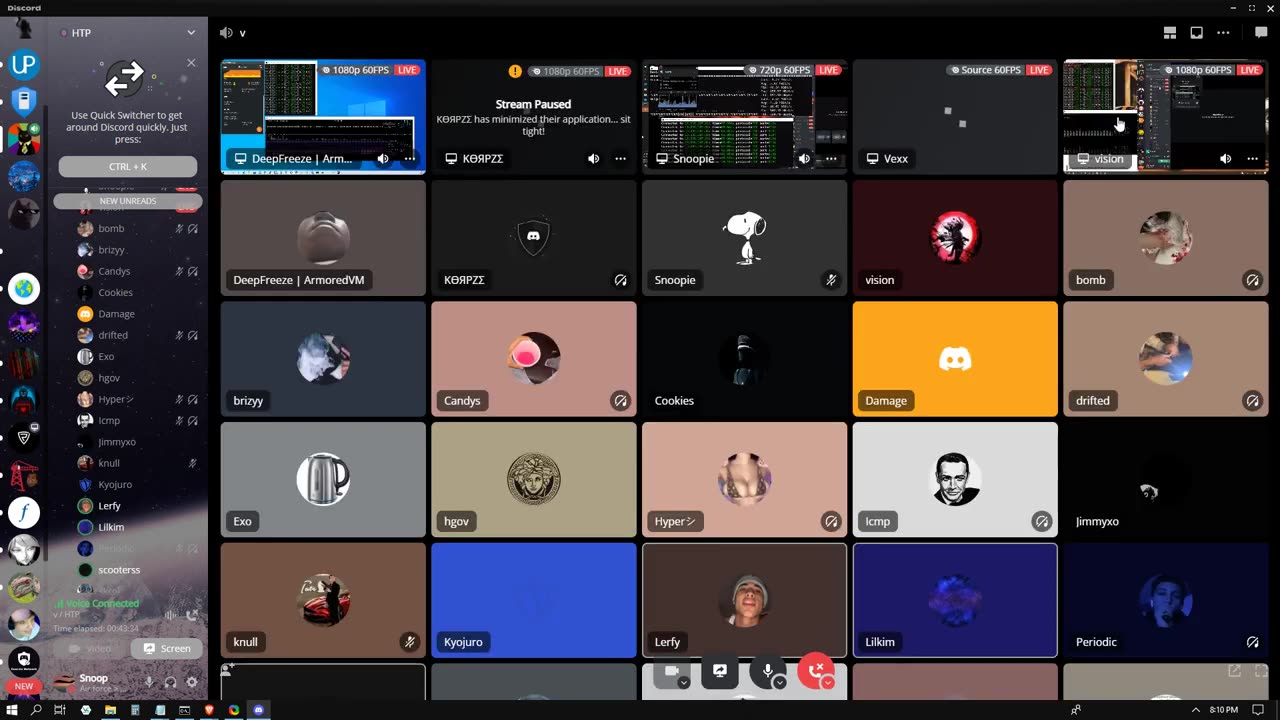Open the call header more options
This screenshot has height=720, width=1280.
pyautogui.click(x=1223, y=33)
